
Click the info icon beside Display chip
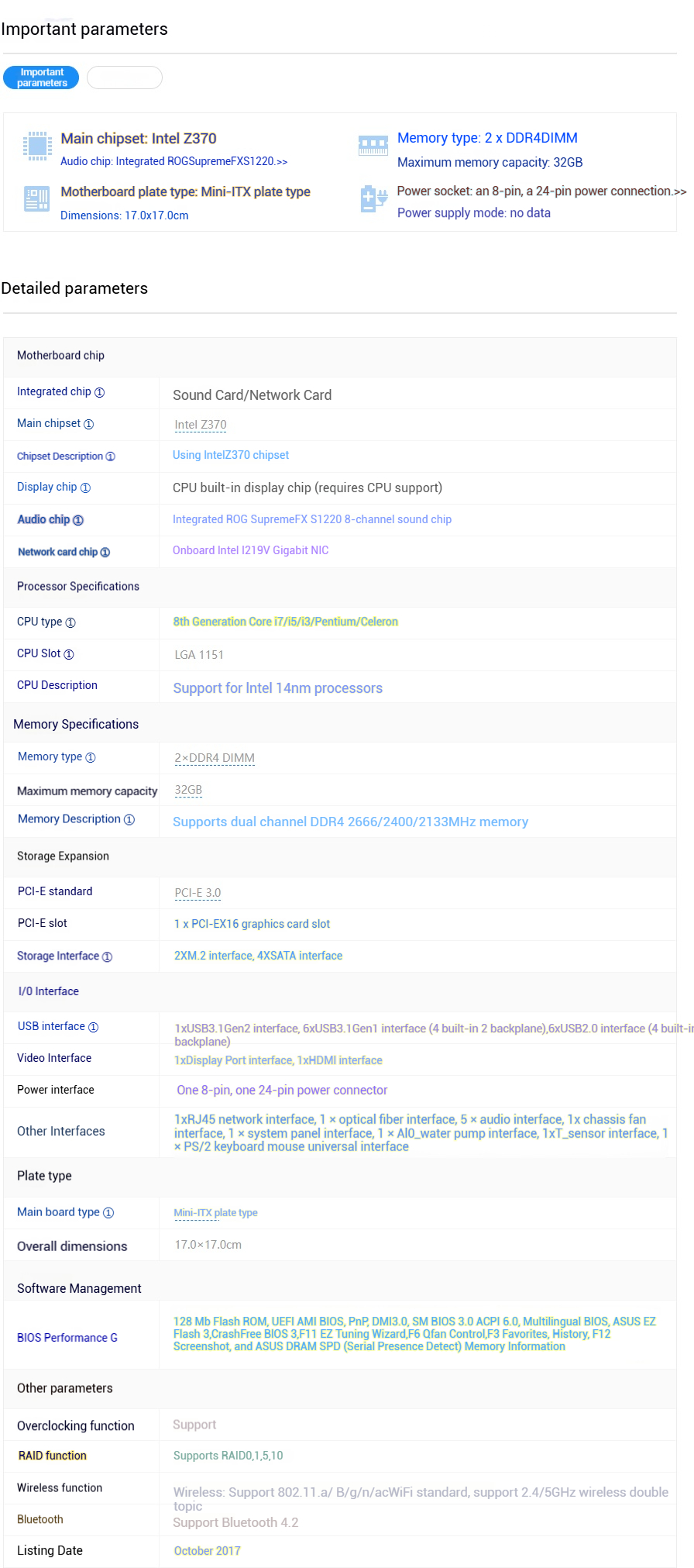pyautogui.click(x=85, y=488)
